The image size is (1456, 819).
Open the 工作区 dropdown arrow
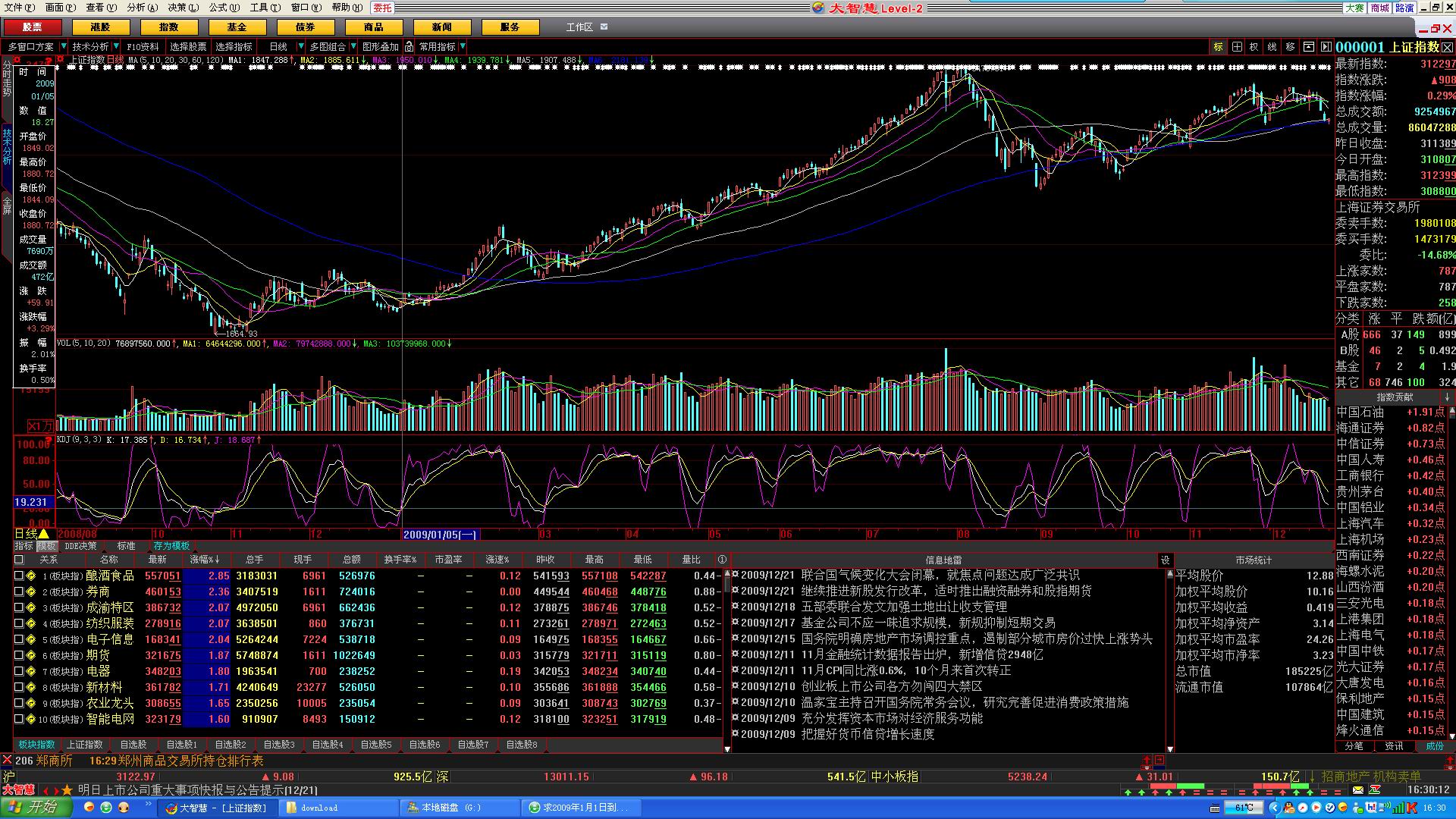pos(604,27)
